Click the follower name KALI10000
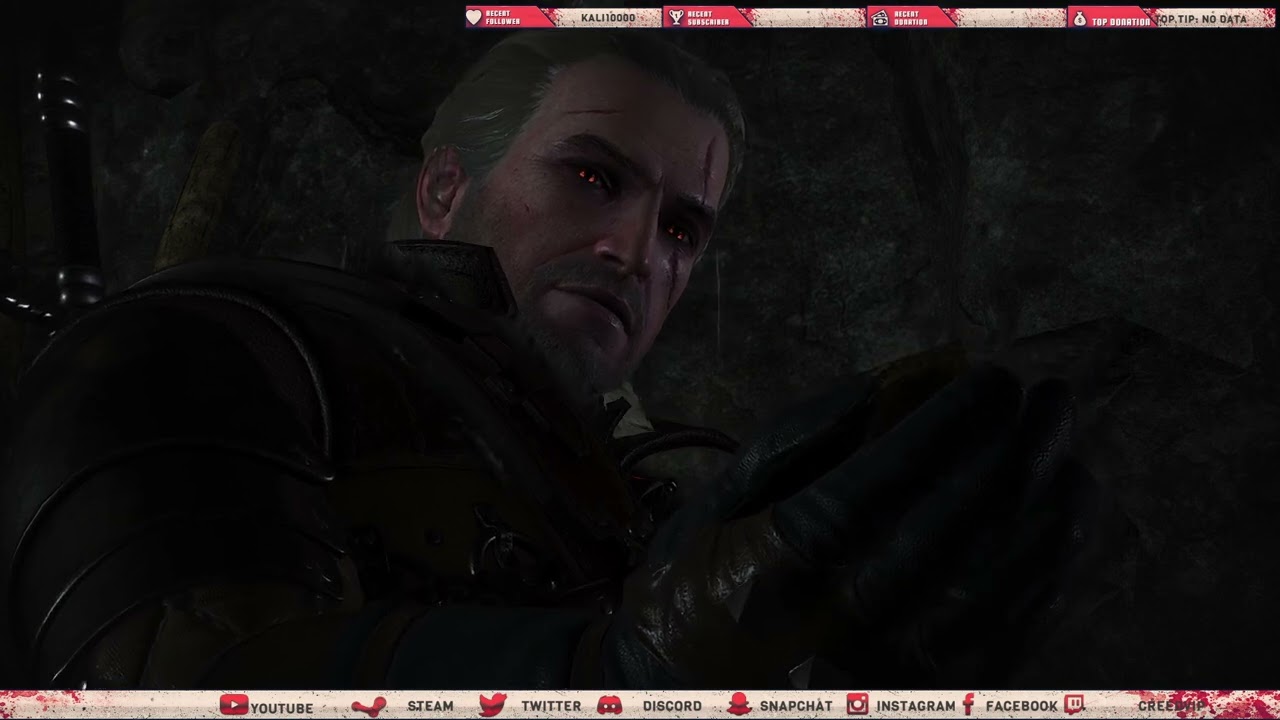 point(608,18)
